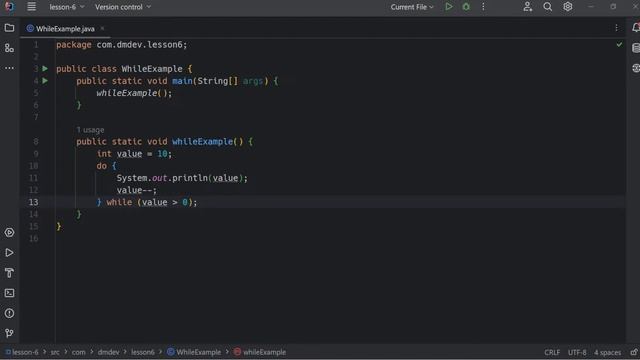The height and width of the screenshot is (360, 640).
Task: Open the main hamburger menu
Action: [x=31, y=7]
